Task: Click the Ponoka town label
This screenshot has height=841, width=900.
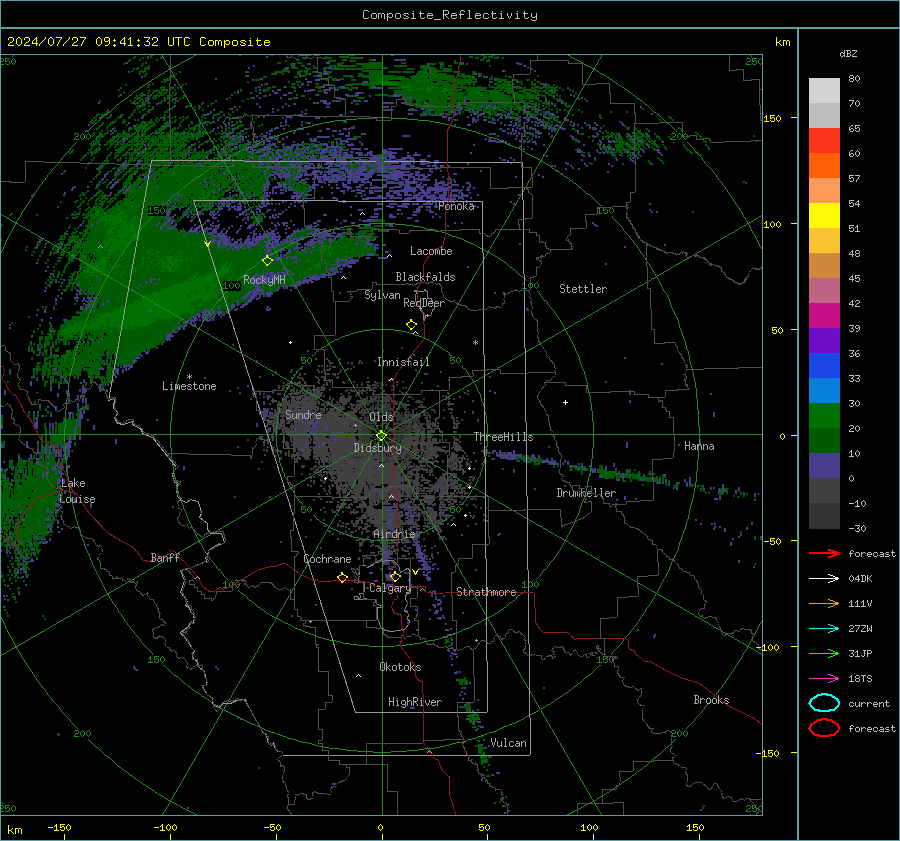Action: coord(456,206)
